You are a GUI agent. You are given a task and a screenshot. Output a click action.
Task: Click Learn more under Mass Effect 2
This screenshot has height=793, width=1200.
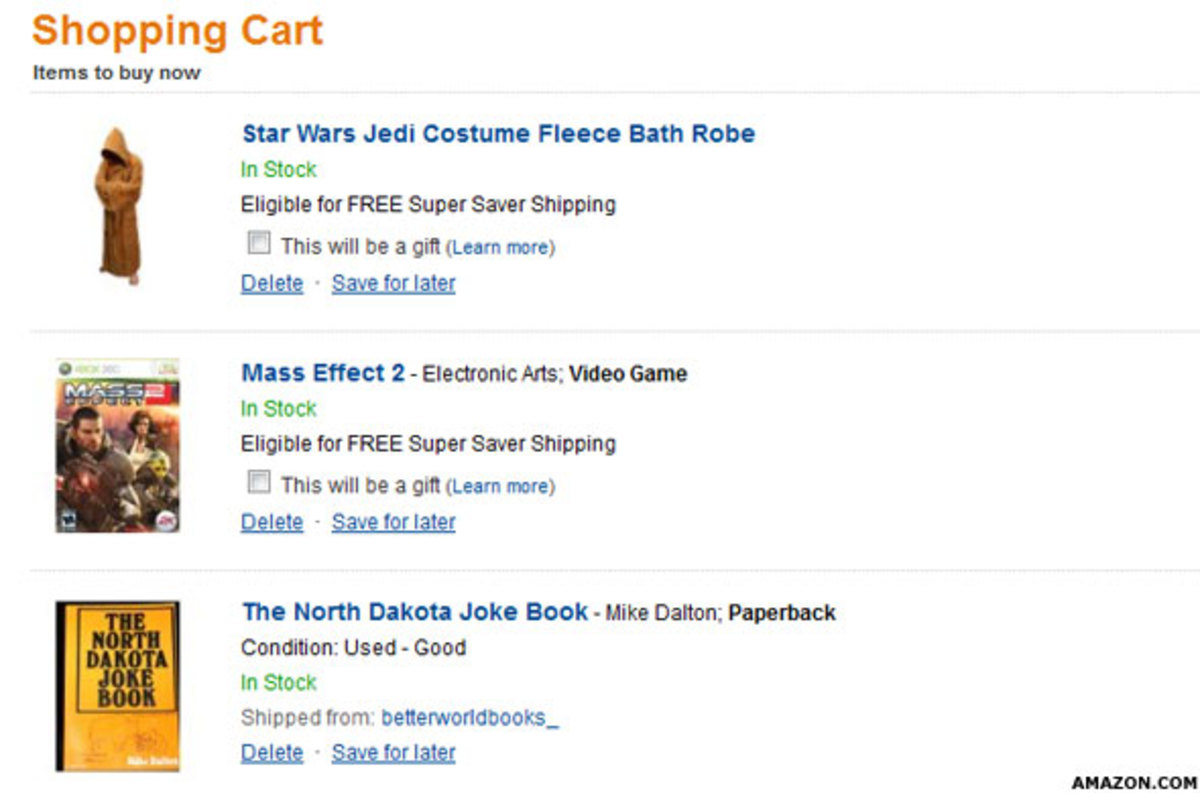(500, 487)
